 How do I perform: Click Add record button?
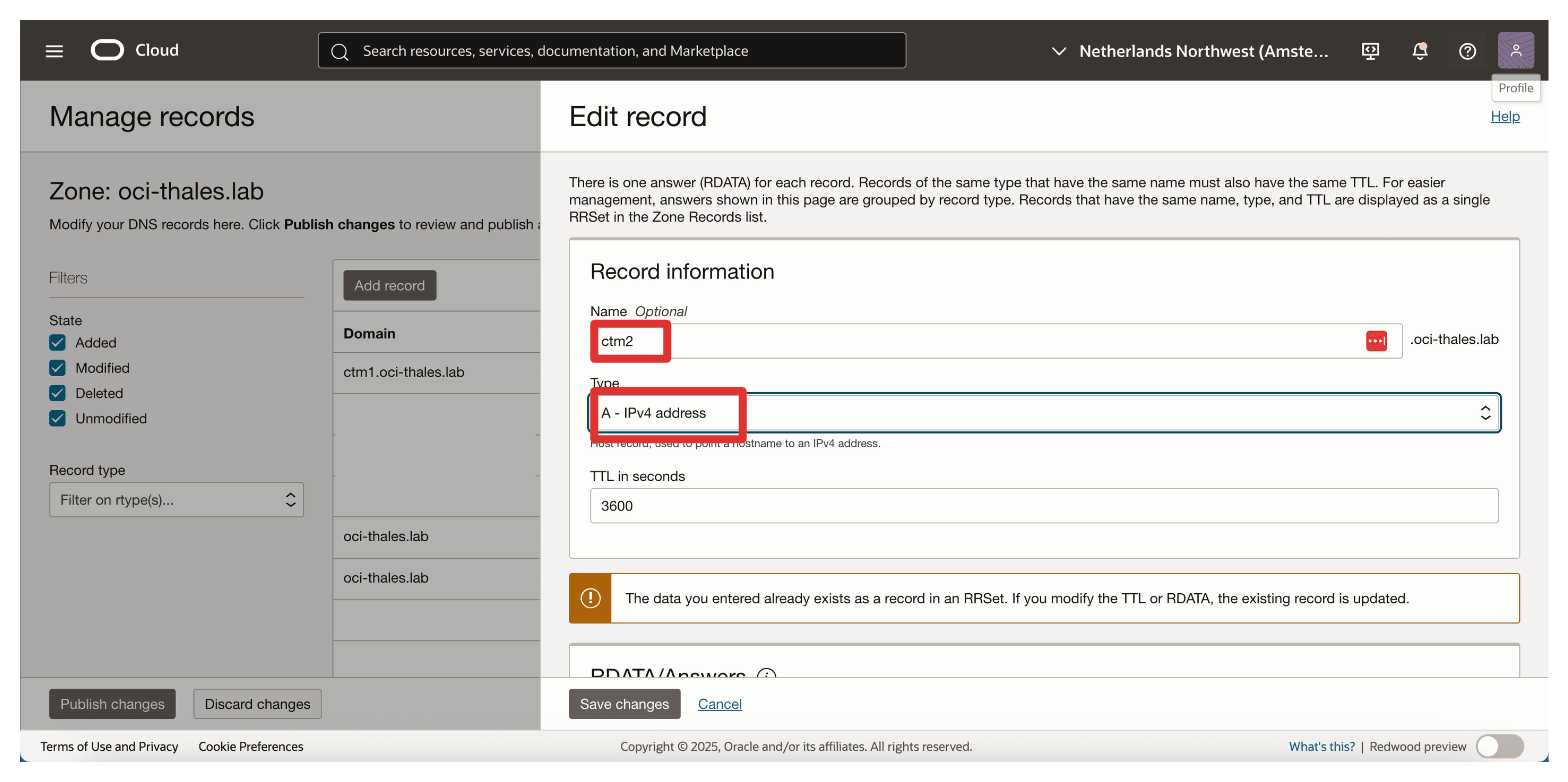pyautogui.click(x=390, y=285)
